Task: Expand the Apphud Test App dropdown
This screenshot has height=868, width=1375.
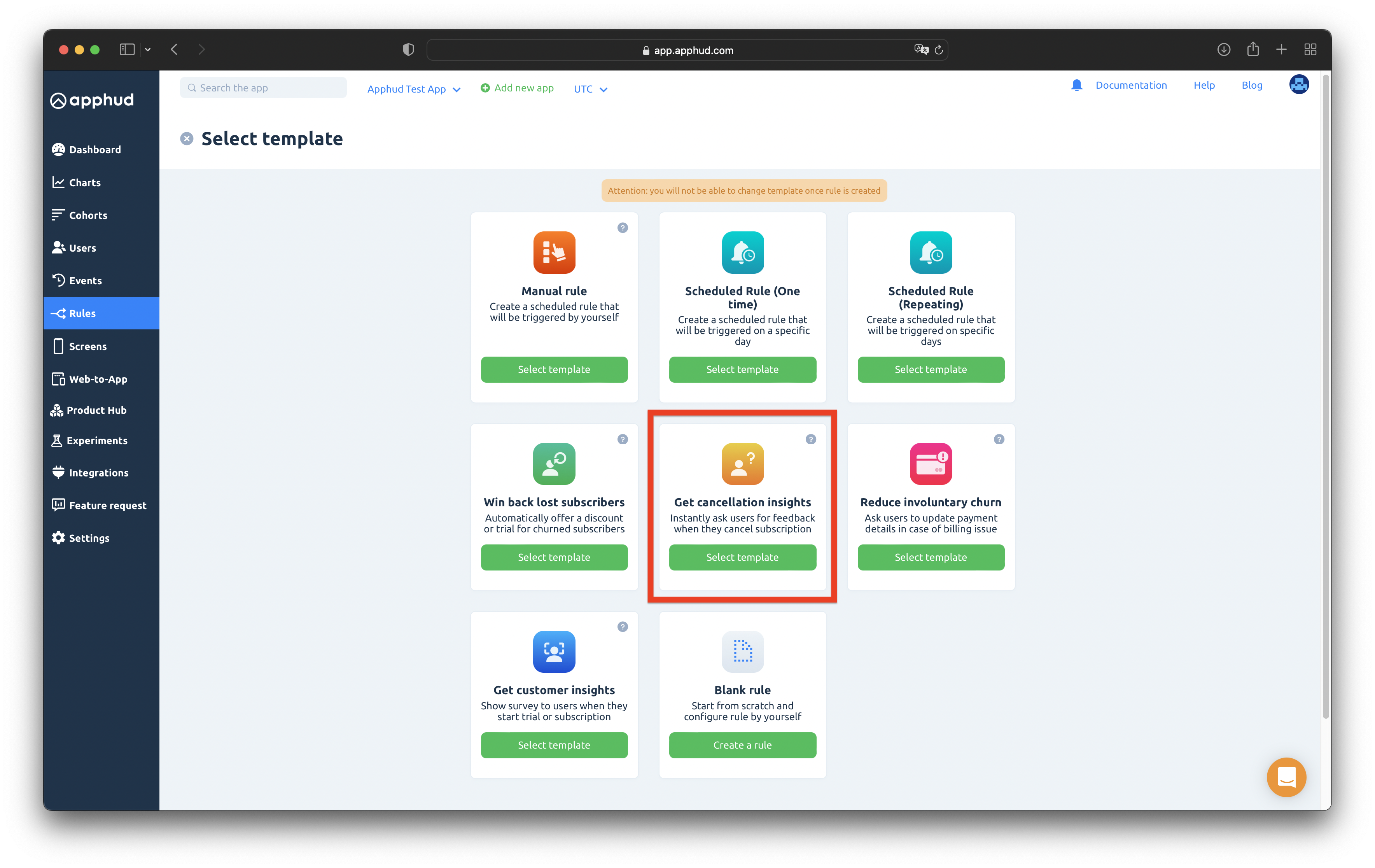Action: [414, 89]
